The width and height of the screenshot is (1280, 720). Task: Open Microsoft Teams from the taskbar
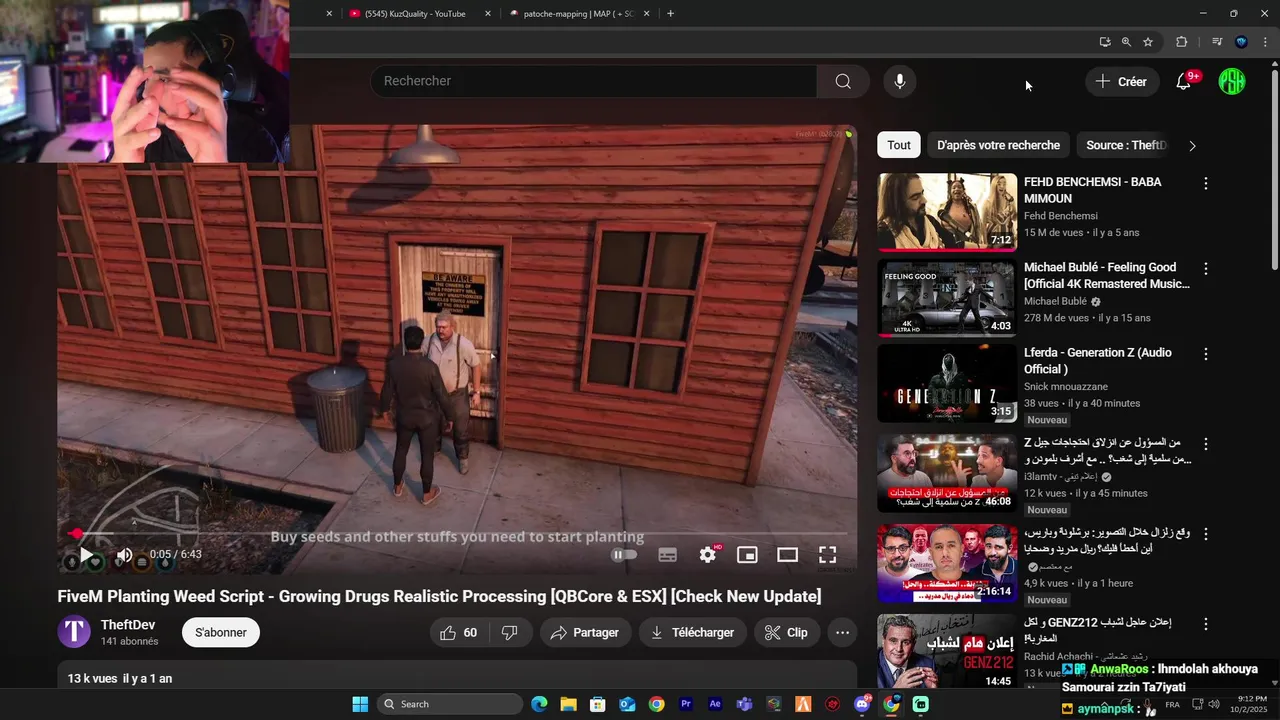[x=744, y=704]
